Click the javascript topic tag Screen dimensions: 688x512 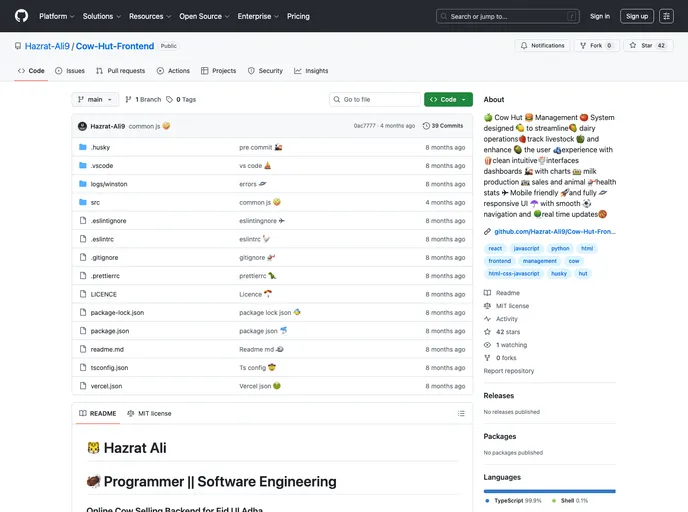(x=527, y=249)
